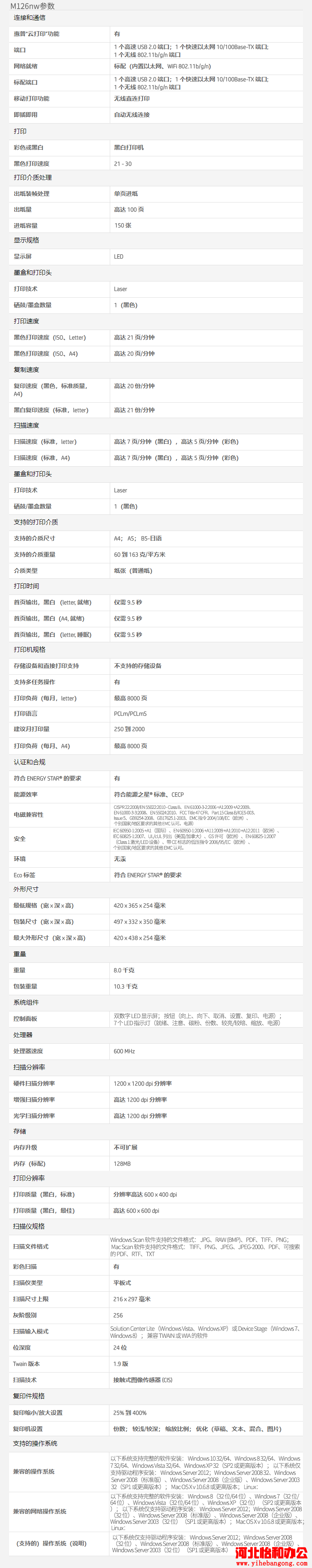Click the "控制面板" label
Screen dimensions: 312x1568
(25, 1018)
